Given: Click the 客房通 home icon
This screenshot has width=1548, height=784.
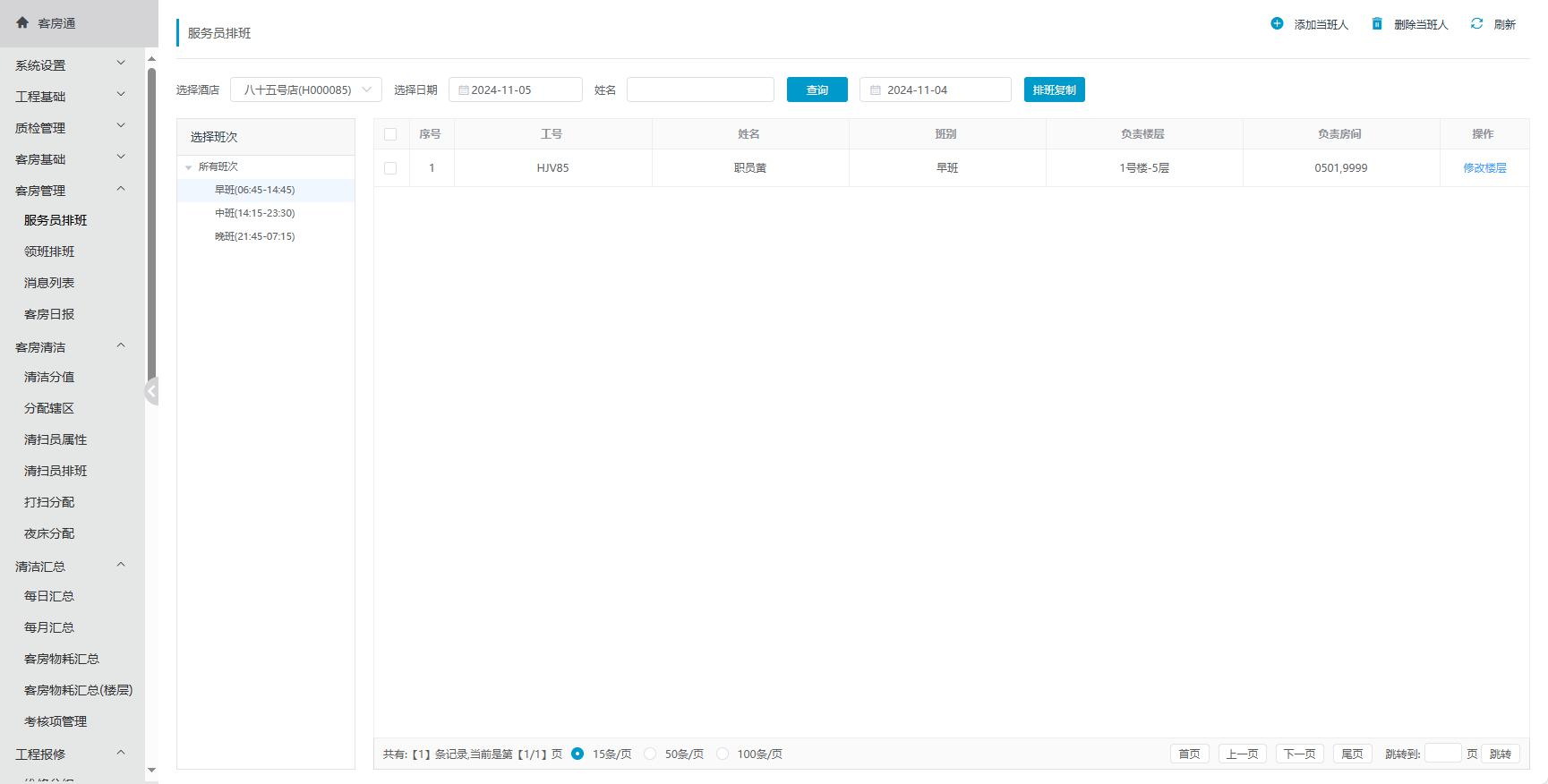Looking at the screenshot, I should (x=22, y=23).
